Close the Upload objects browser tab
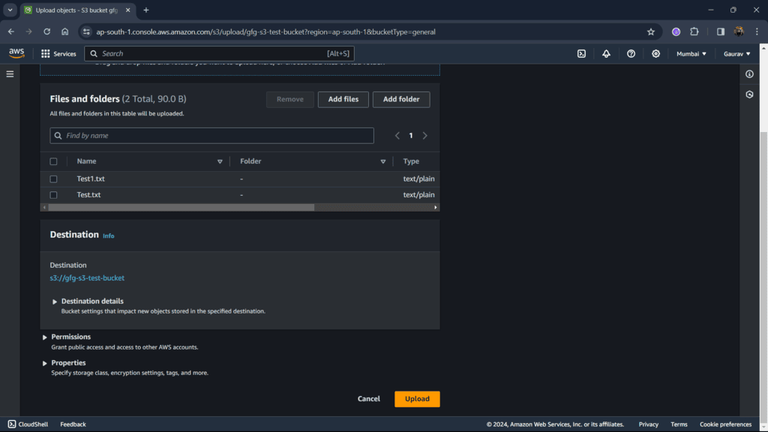Image resolution: width=768 pixels, height=432 pixels. point(128,10)
